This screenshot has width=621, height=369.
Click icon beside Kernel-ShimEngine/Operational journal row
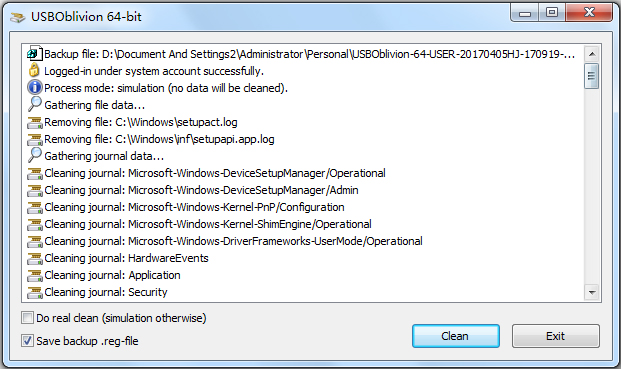(x=34, y=224)
